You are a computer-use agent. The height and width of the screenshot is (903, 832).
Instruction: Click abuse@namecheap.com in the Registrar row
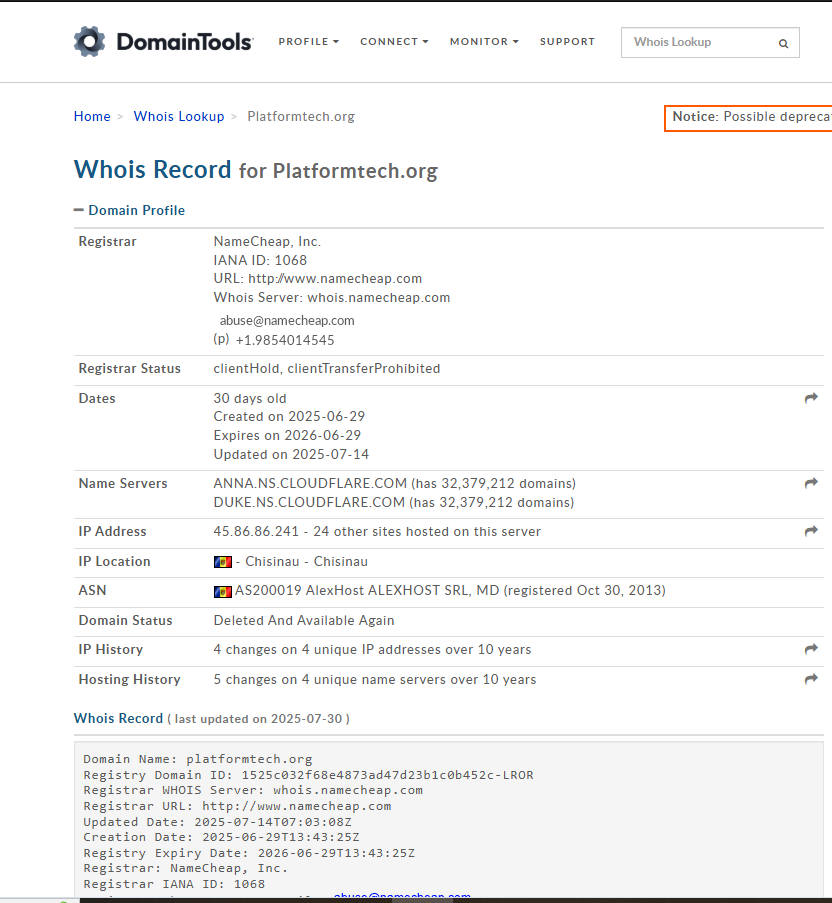(287, 320)
